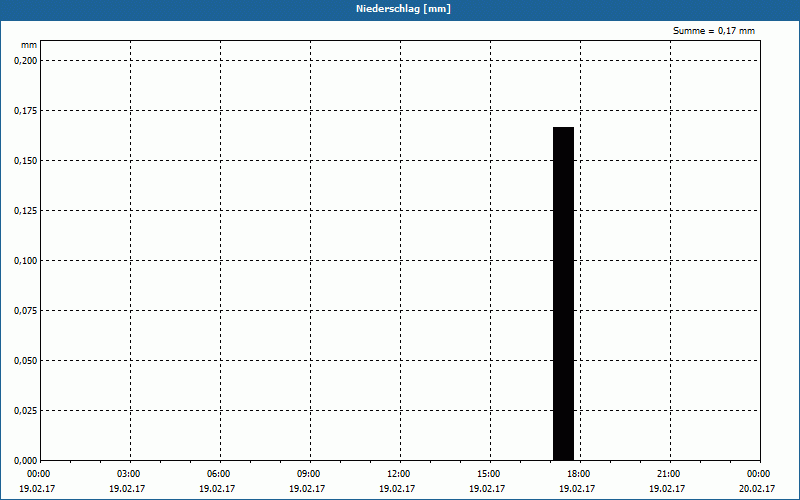Click the chart title "Niederschlag [mm]"
This screenshot has width=800, height=500.
[403, 9]
